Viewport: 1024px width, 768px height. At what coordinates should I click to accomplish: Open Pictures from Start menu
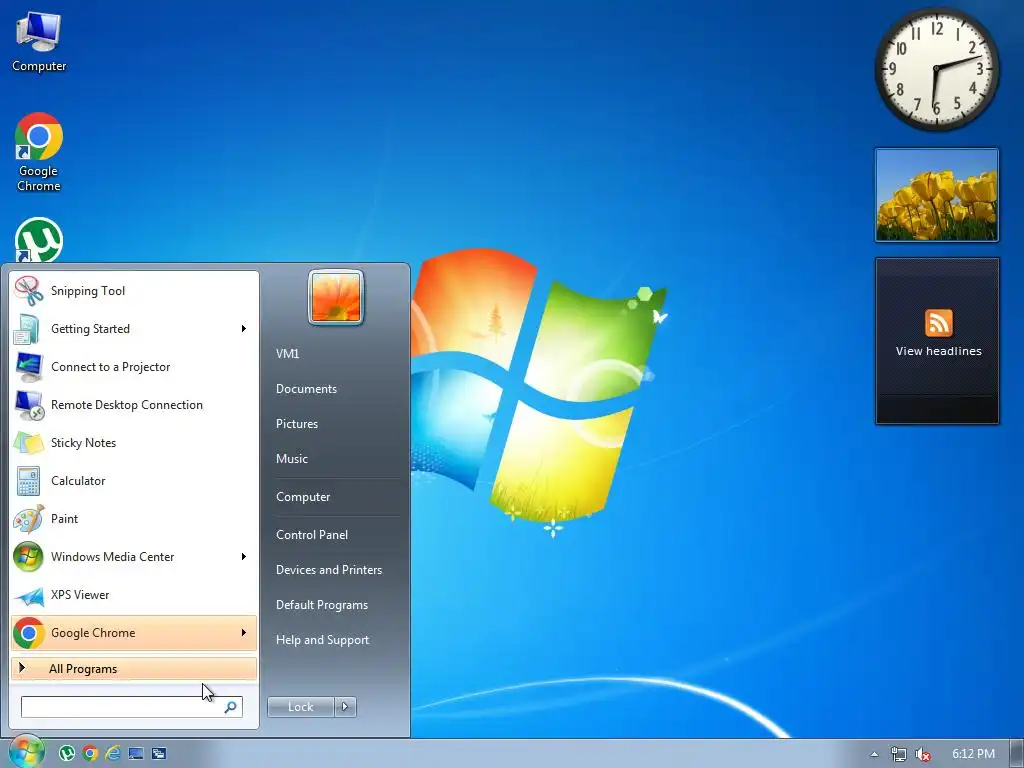(x=296, y=424)
